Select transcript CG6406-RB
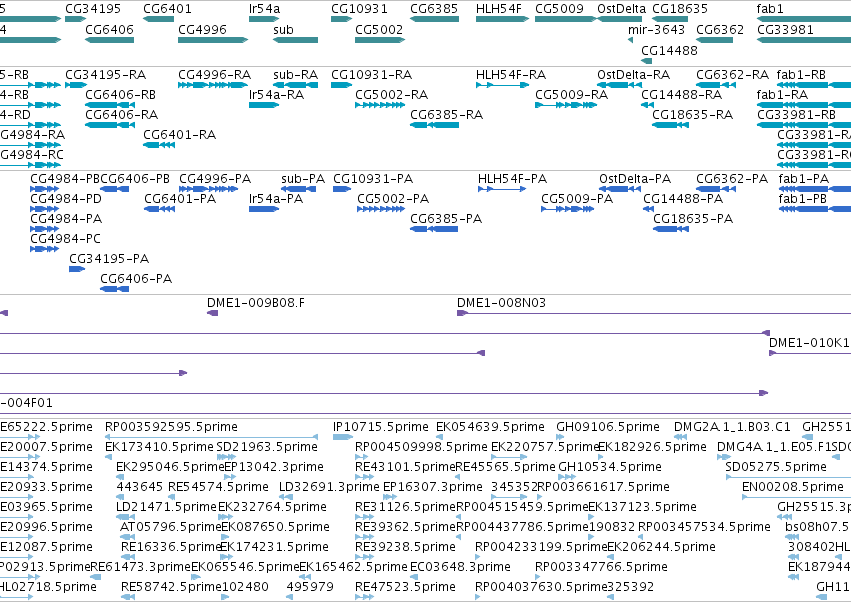 point(110,105)
